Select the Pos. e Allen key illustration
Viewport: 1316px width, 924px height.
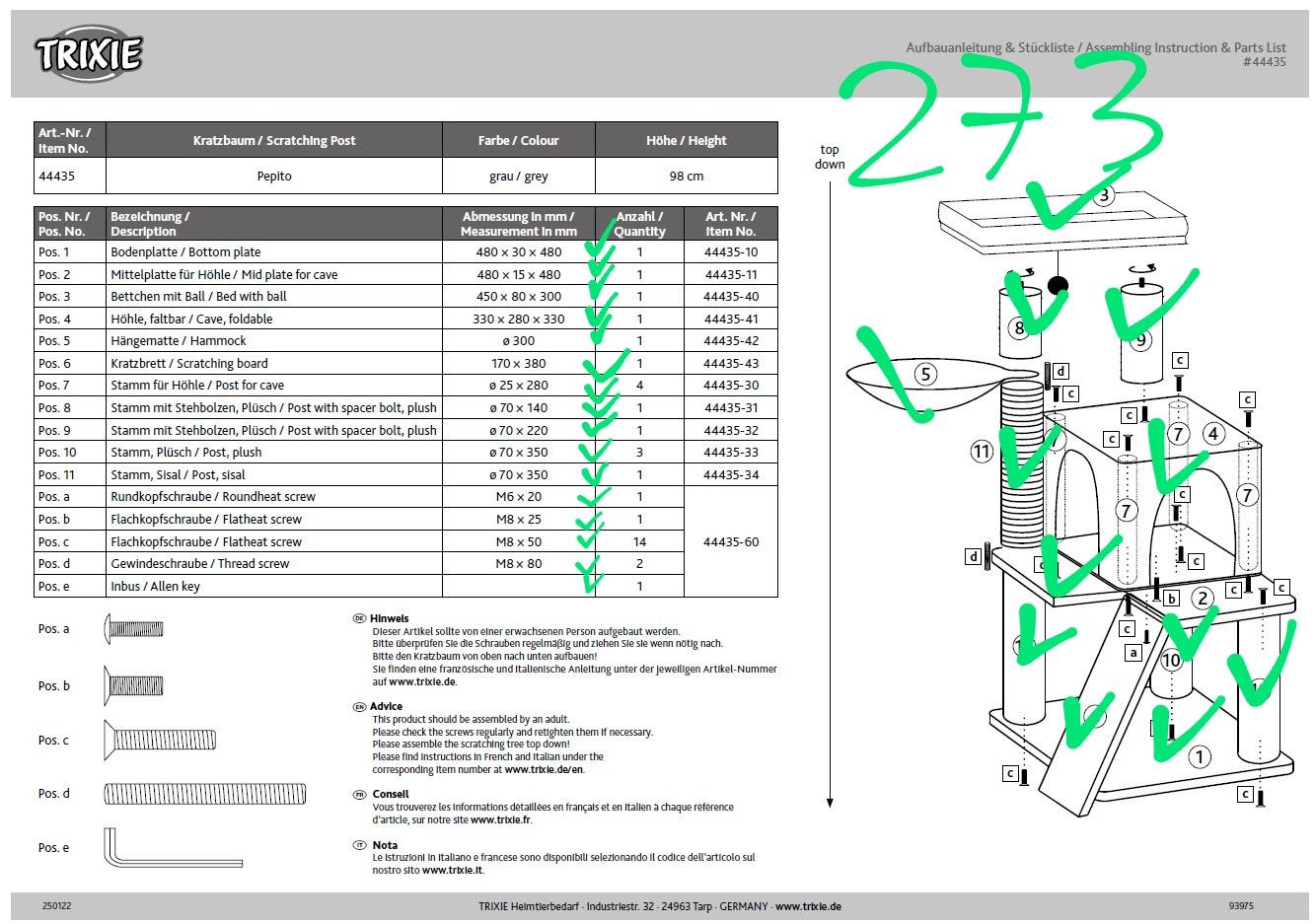click(173, 848)
